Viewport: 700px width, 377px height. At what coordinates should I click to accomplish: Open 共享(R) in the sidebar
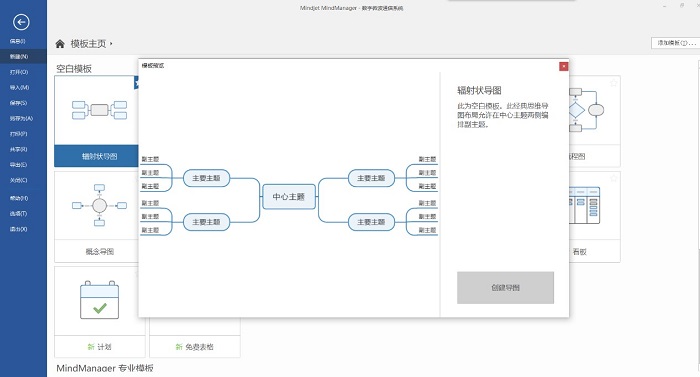click(18, 149)
